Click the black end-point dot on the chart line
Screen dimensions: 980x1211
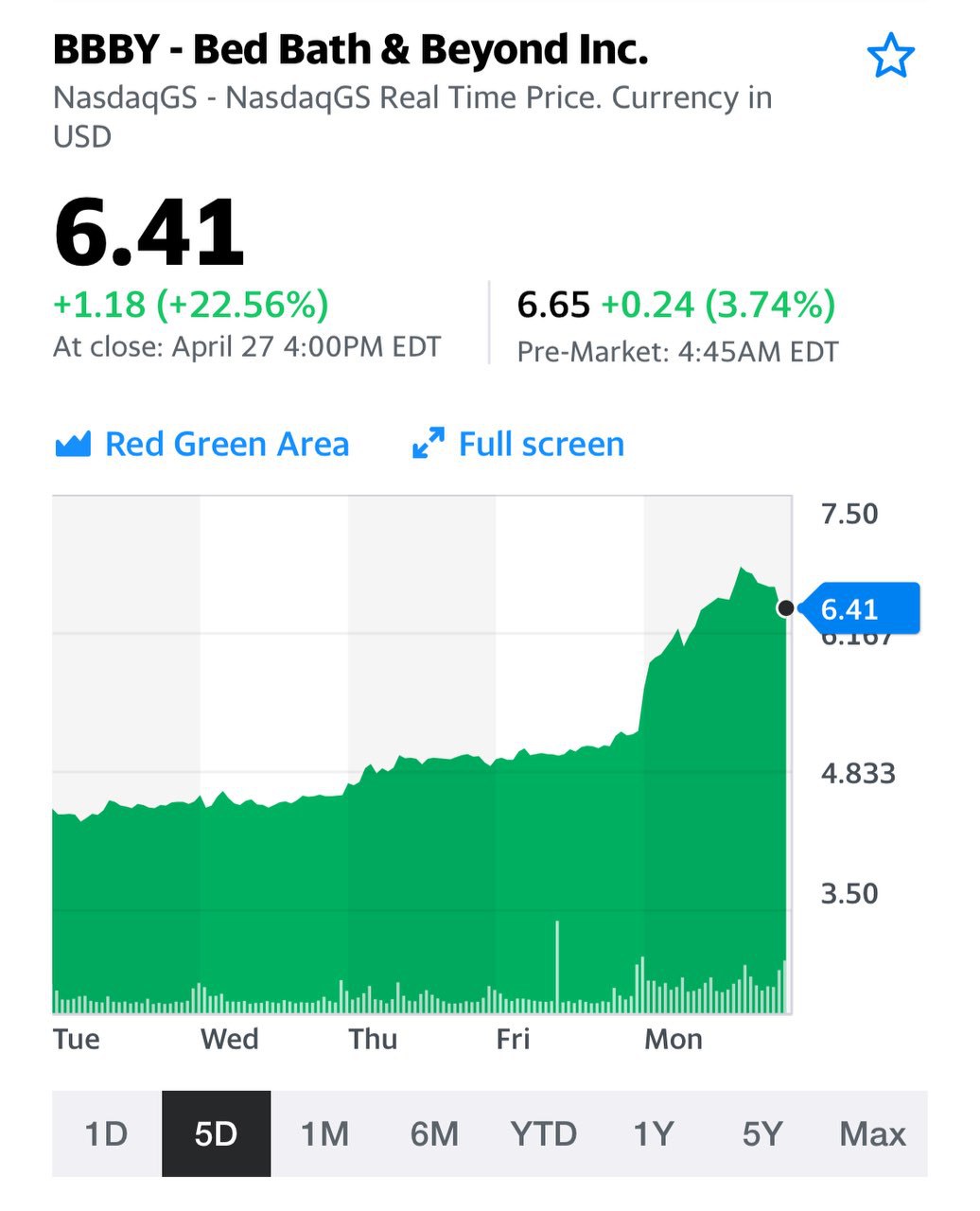tap(785, 608)
